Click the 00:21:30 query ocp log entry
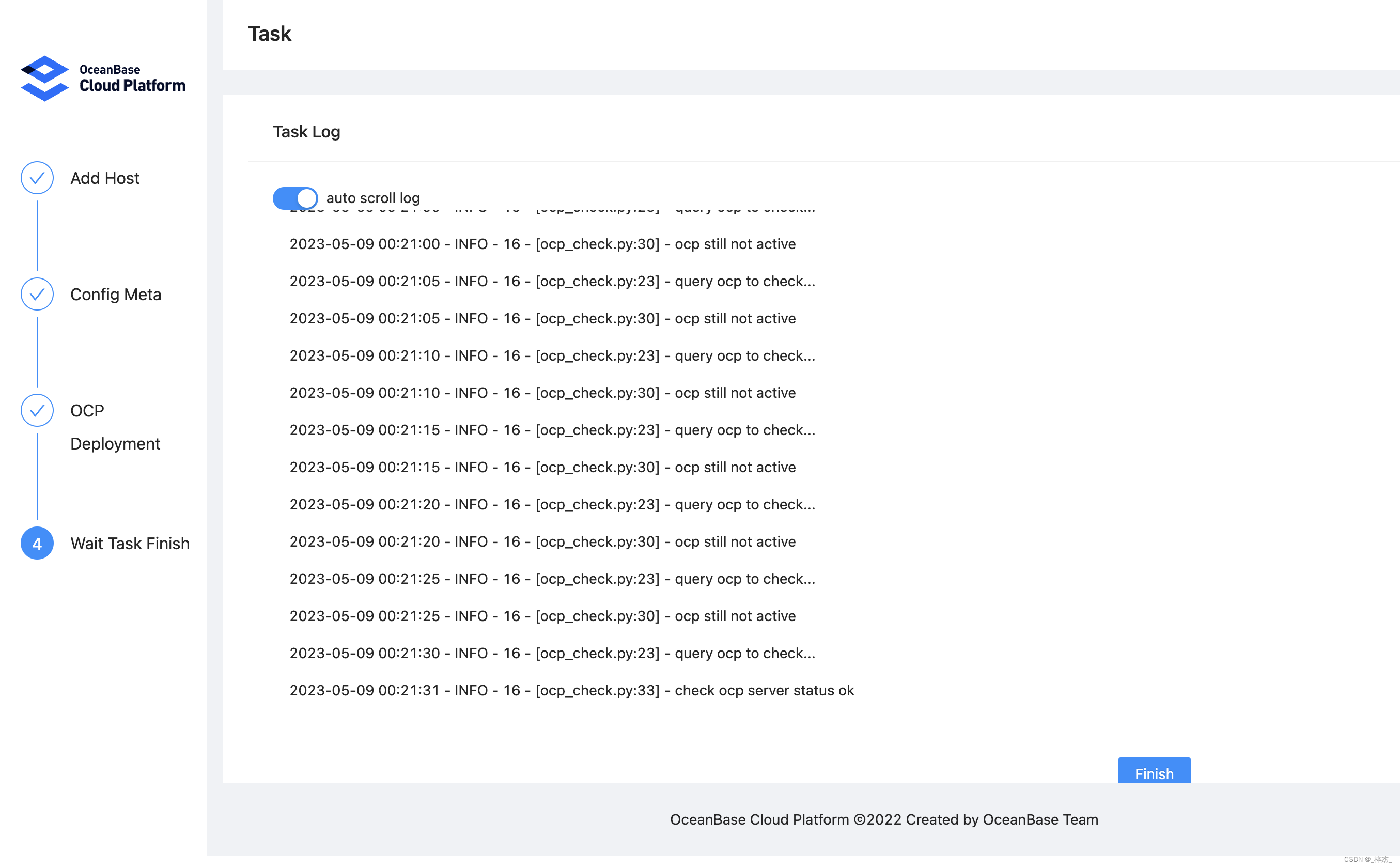The width and height of the screenshot is (1400, 868). coord(552,653)
